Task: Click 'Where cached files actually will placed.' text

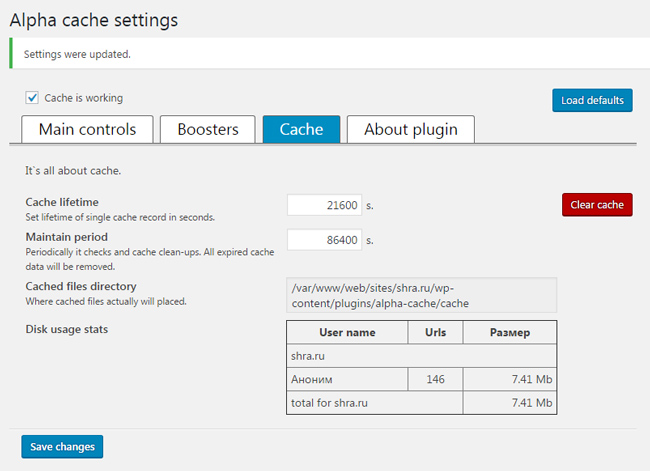Action: tap(106, 301)
